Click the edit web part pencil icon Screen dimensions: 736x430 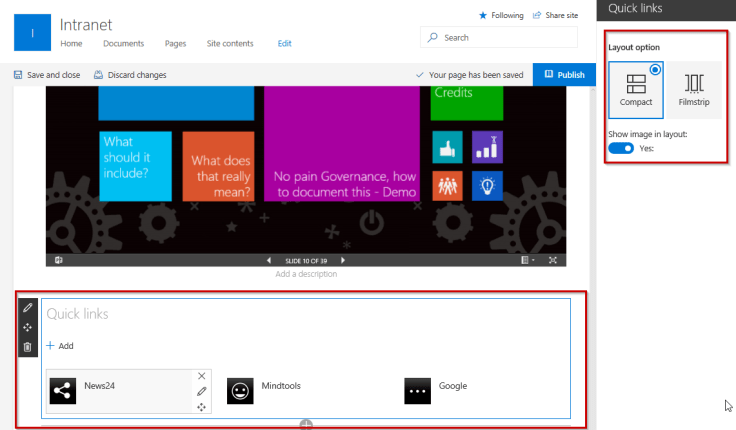pos(28,307)
